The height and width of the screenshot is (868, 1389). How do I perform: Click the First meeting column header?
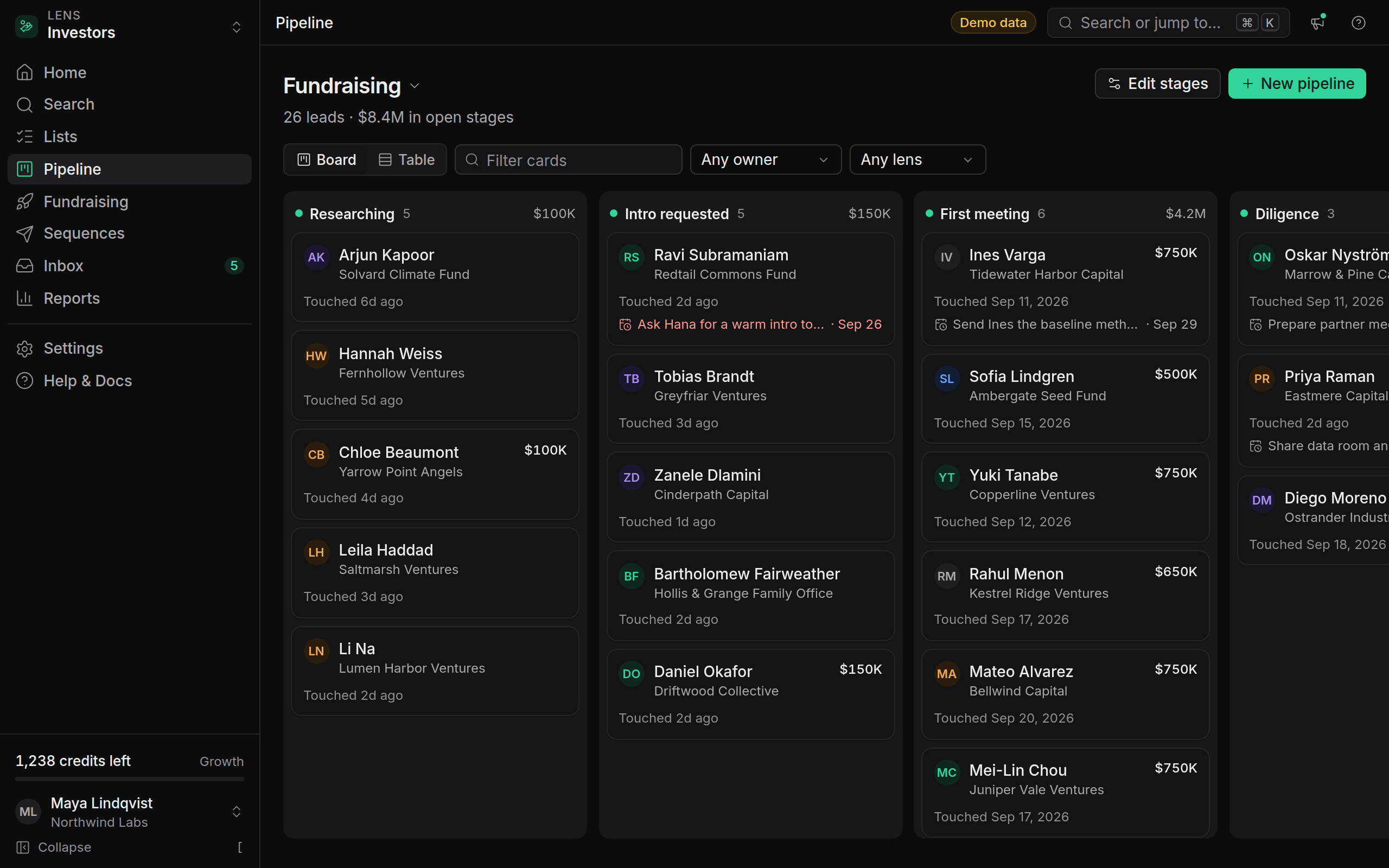[x=1065, y=214]
